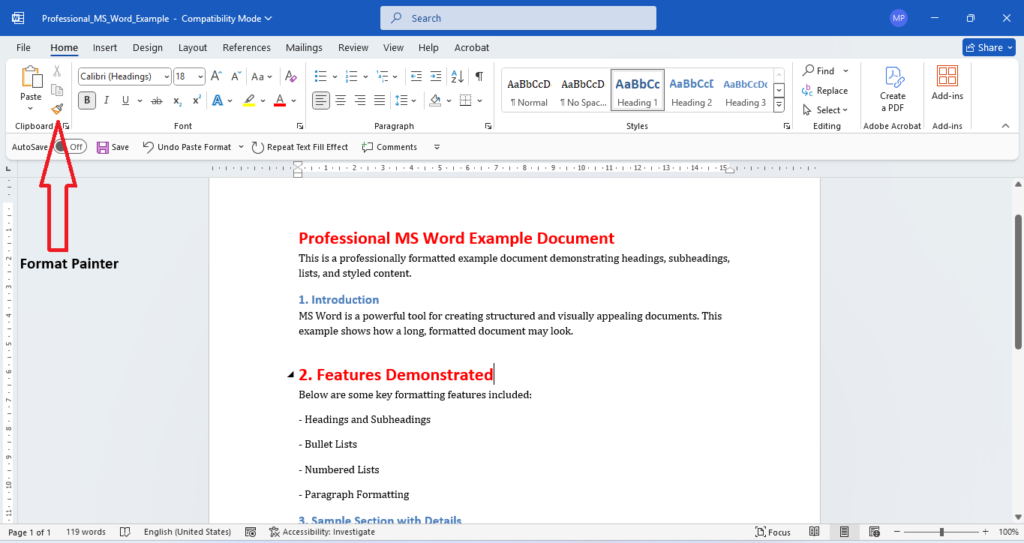Viewport: 1024px width, 543px height.
Task: Collapse the Features Demonstrated heading triangle
Action: coord(291,375)
